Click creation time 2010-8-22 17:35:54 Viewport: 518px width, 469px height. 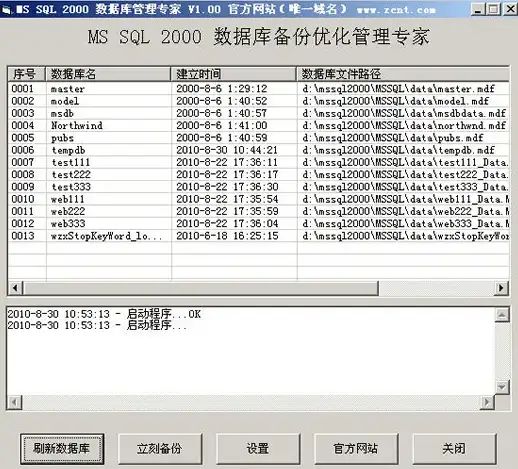pos(227,199)
